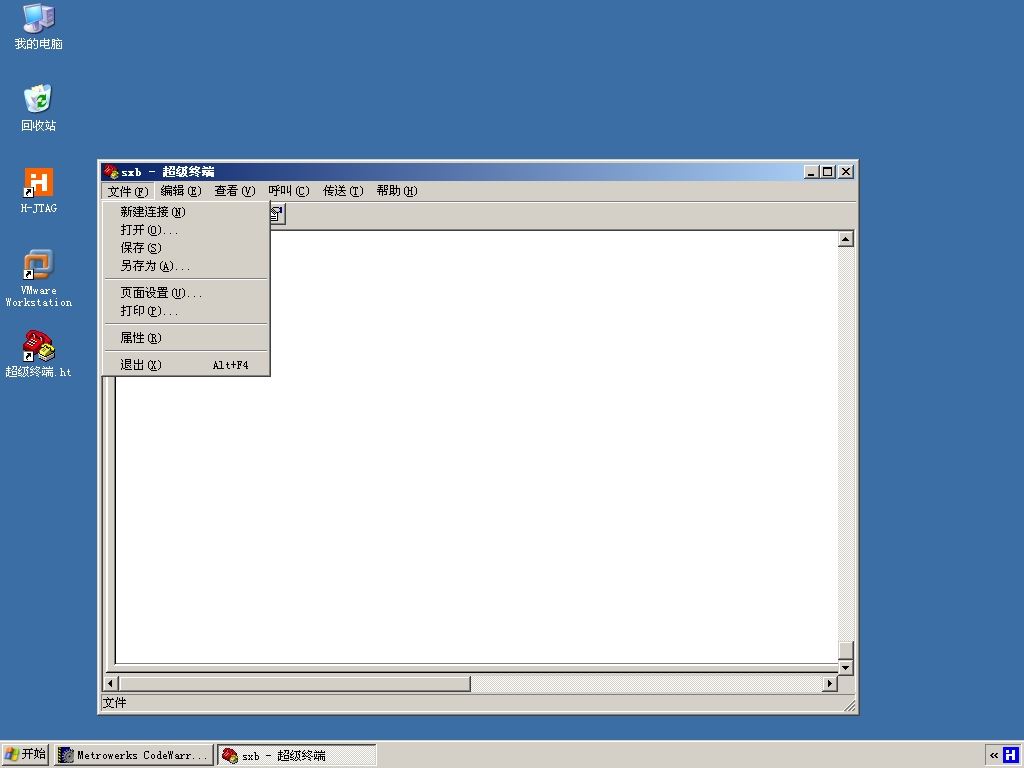Expand hidden tray icons chevron
The image size is (1024, 768).
pos(993,755)
